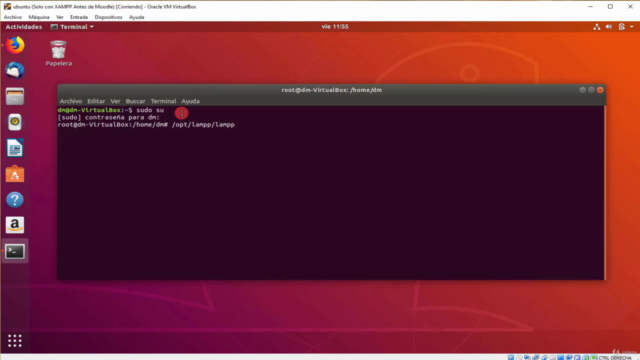
Task: Open VirtualBox Dispositivos menu
Action: click(108, 17)
